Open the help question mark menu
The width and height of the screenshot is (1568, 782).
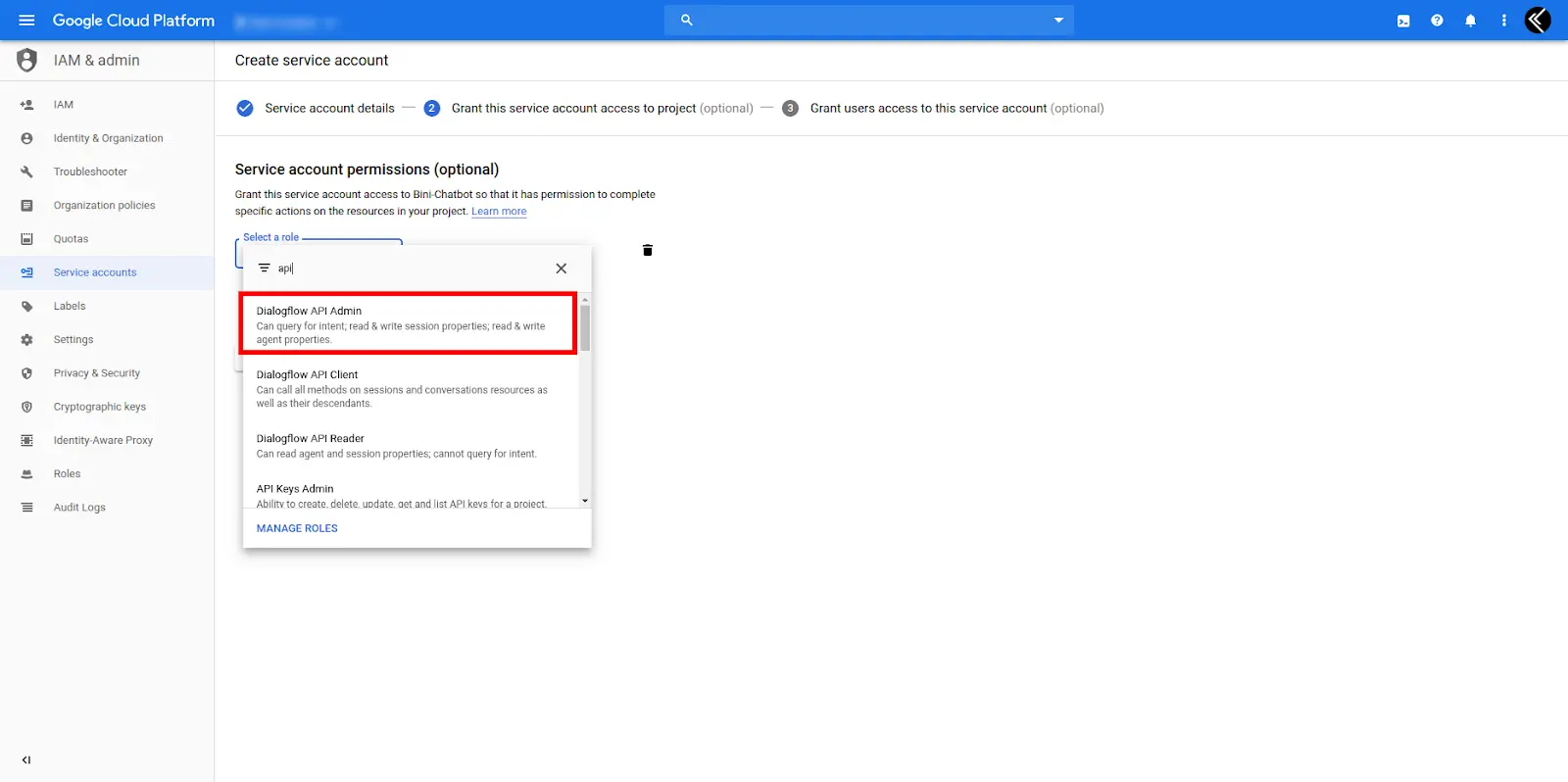coord(1437,20)
